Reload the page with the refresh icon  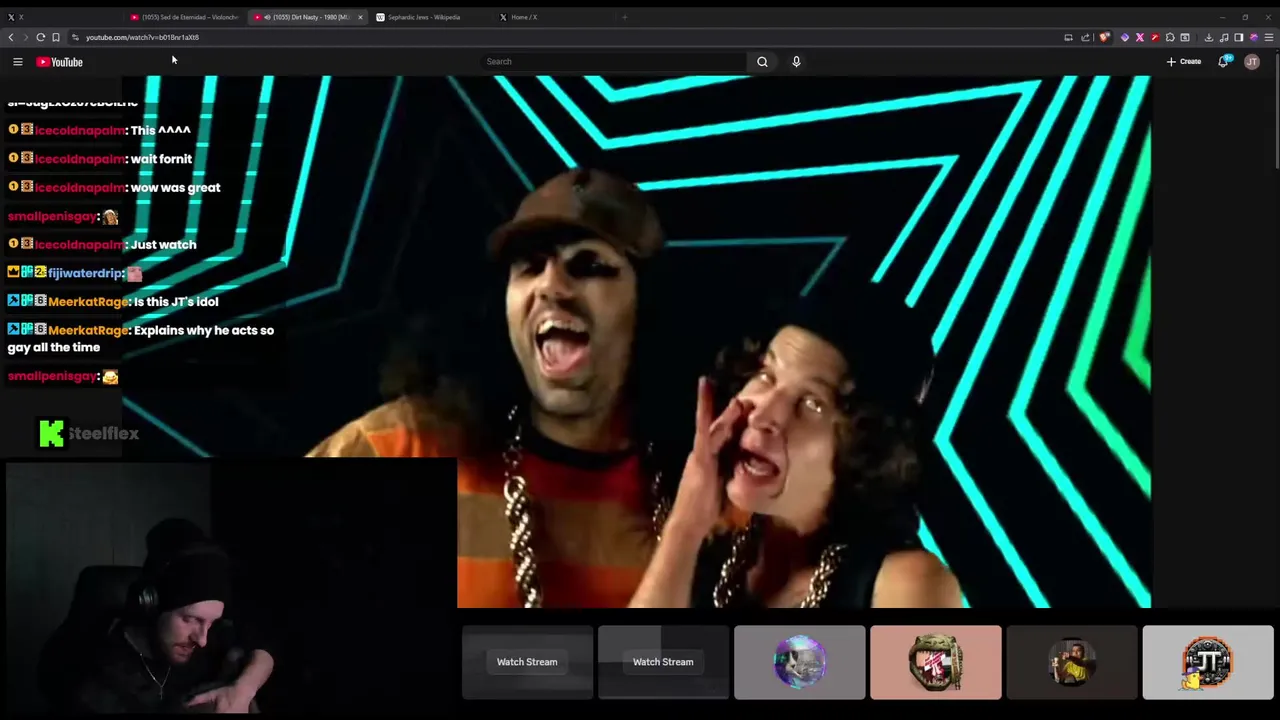click(x=41, y=37)
